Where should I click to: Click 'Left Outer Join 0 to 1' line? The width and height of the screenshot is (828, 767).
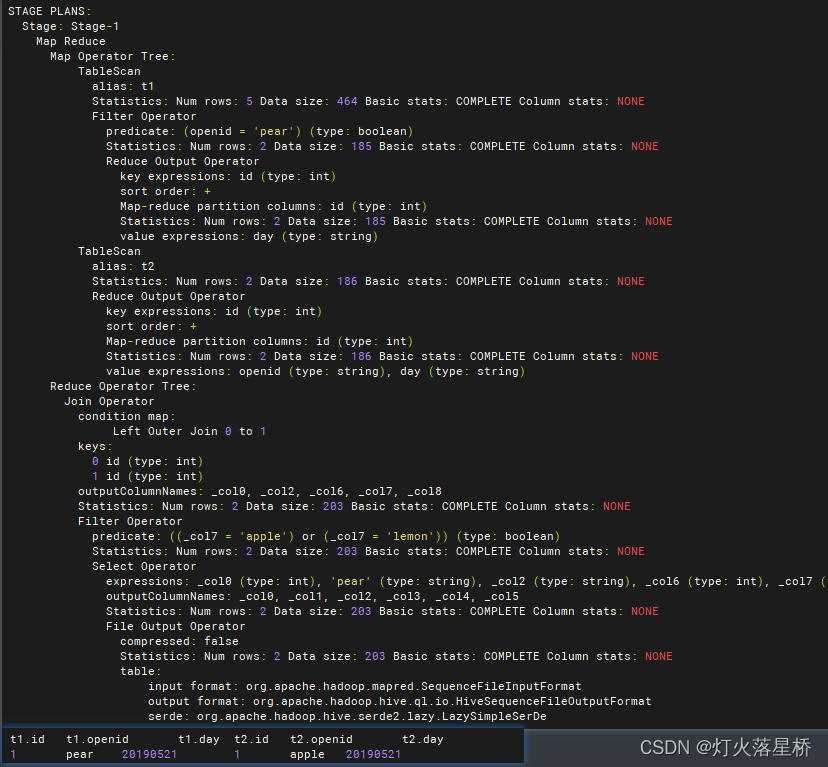pyautogui.click(x=189, y=431)
